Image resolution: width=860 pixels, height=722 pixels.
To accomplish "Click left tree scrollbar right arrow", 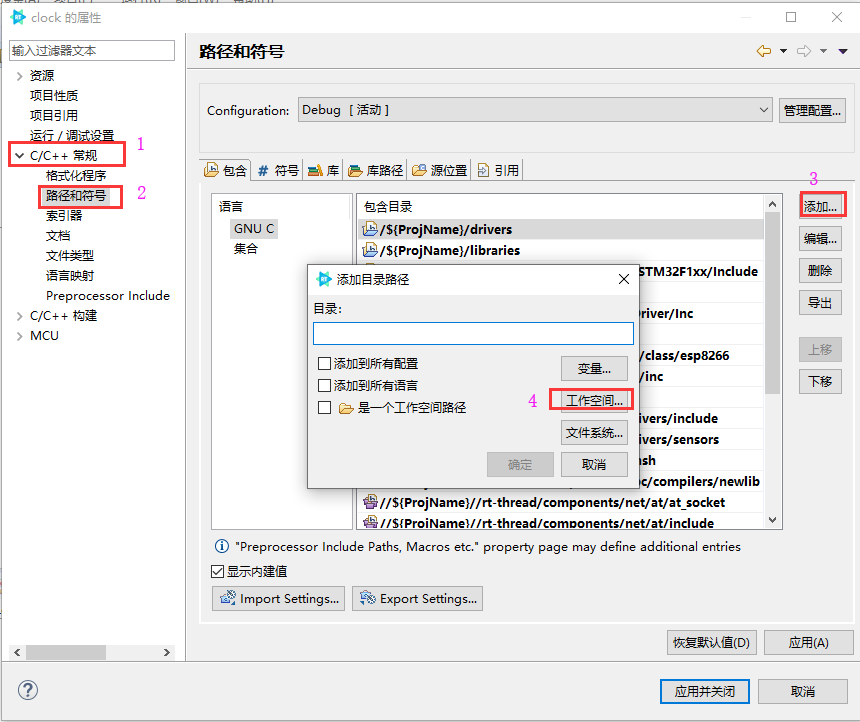I will click(167, 652).
